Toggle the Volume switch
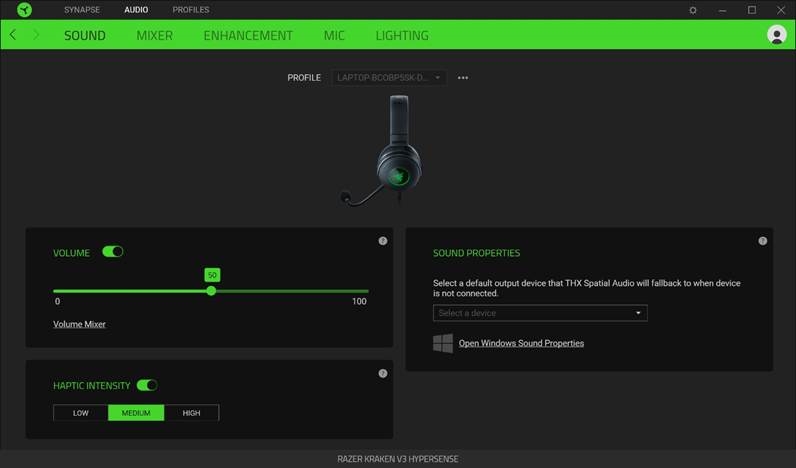 (113, 252)
